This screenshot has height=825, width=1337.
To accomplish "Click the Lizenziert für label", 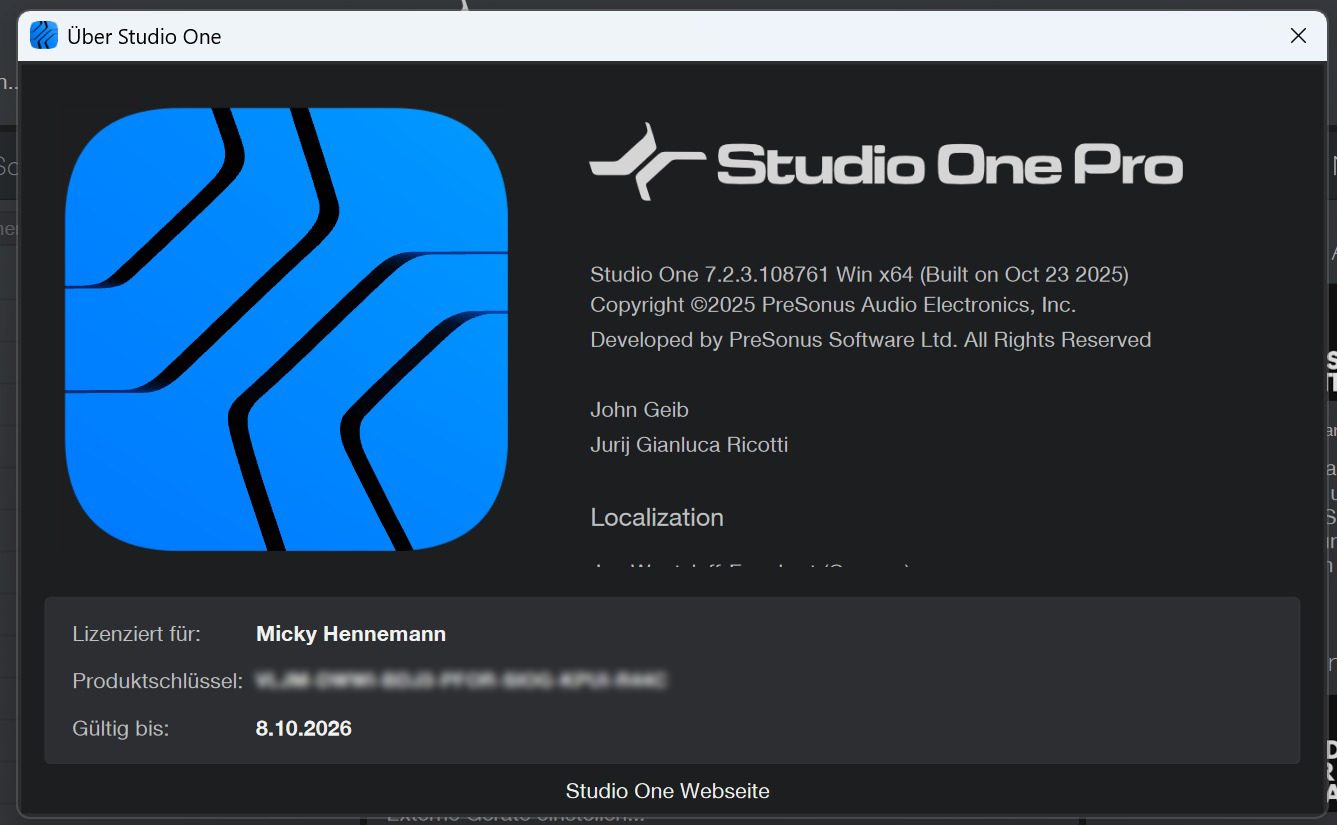I will point(137,634).
